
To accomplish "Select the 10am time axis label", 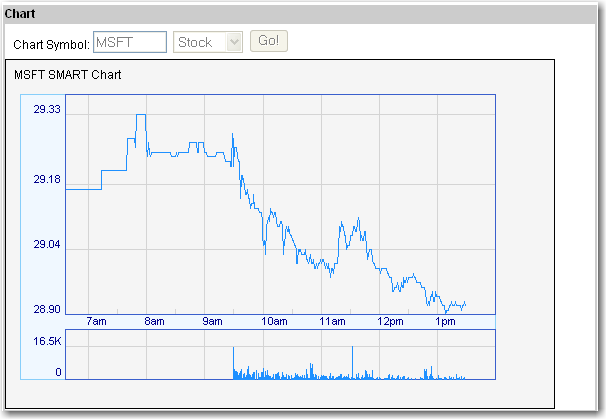I will pyautogui.click(x=274, y=321).
